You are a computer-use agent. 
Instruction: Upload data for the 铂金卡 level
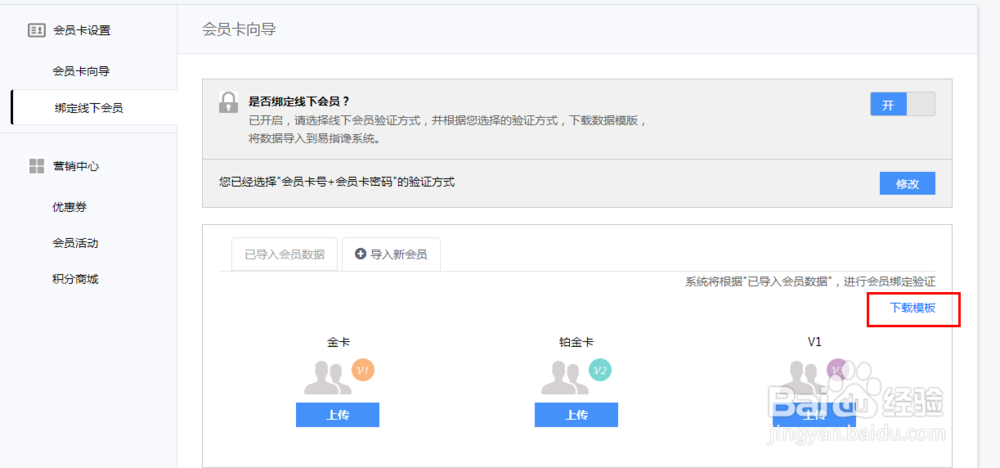tap(575, 415)
